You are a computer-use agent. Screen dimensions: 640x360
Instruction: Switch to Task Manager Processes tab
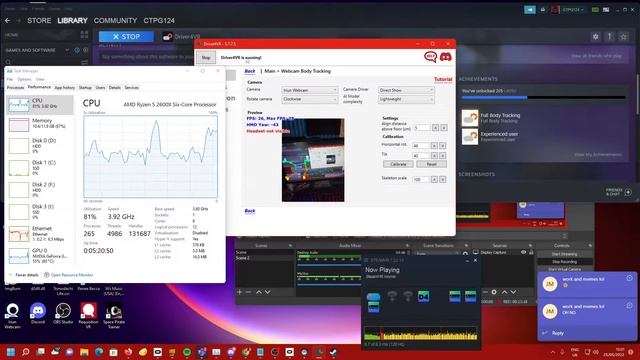coord(16,87)
